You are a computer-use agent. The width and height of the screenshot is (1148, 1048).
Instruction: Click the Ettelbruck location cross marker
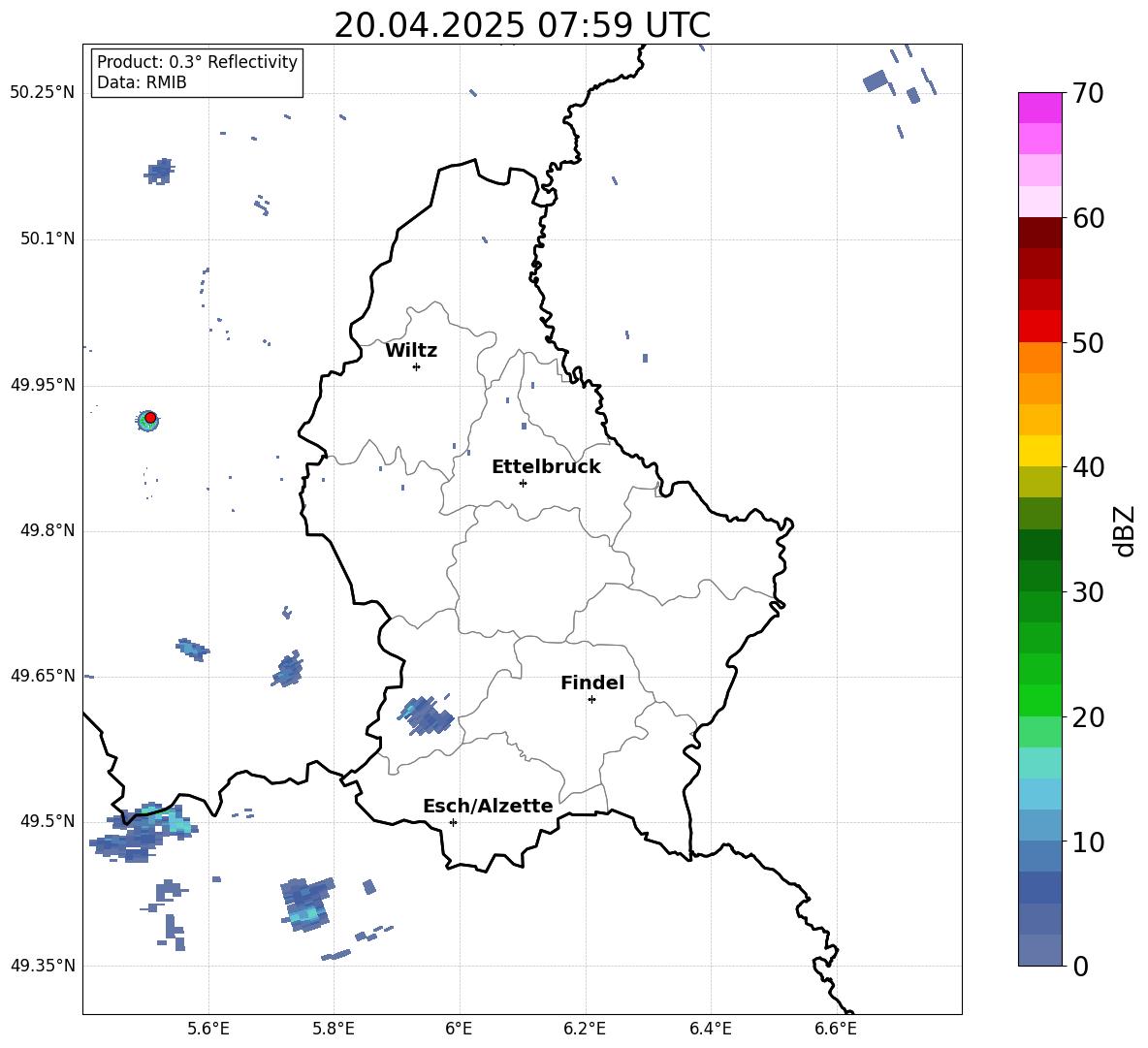pos(523,483)
